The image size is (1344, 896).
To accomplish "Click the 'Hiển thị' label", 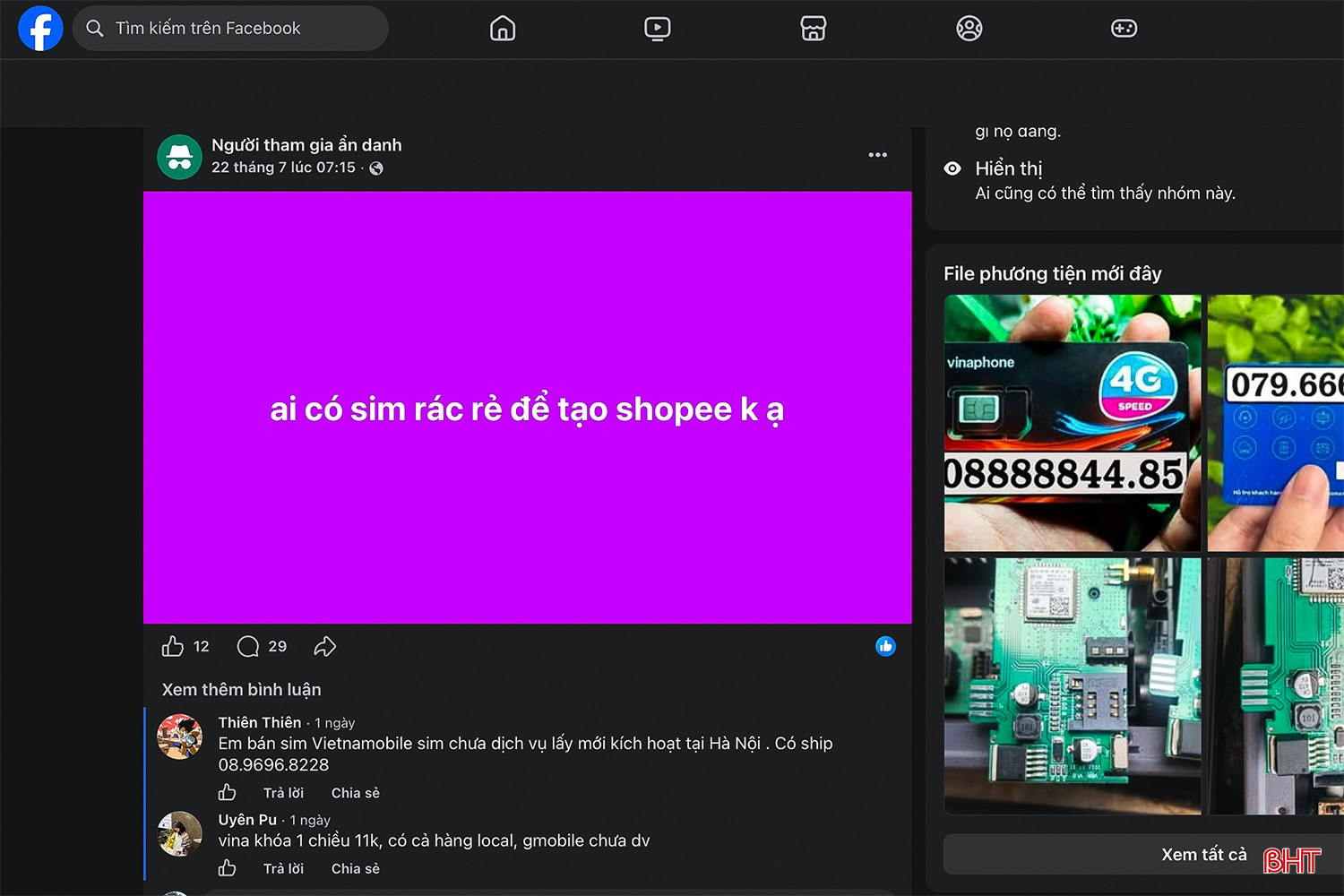I will coord(1009,168).
